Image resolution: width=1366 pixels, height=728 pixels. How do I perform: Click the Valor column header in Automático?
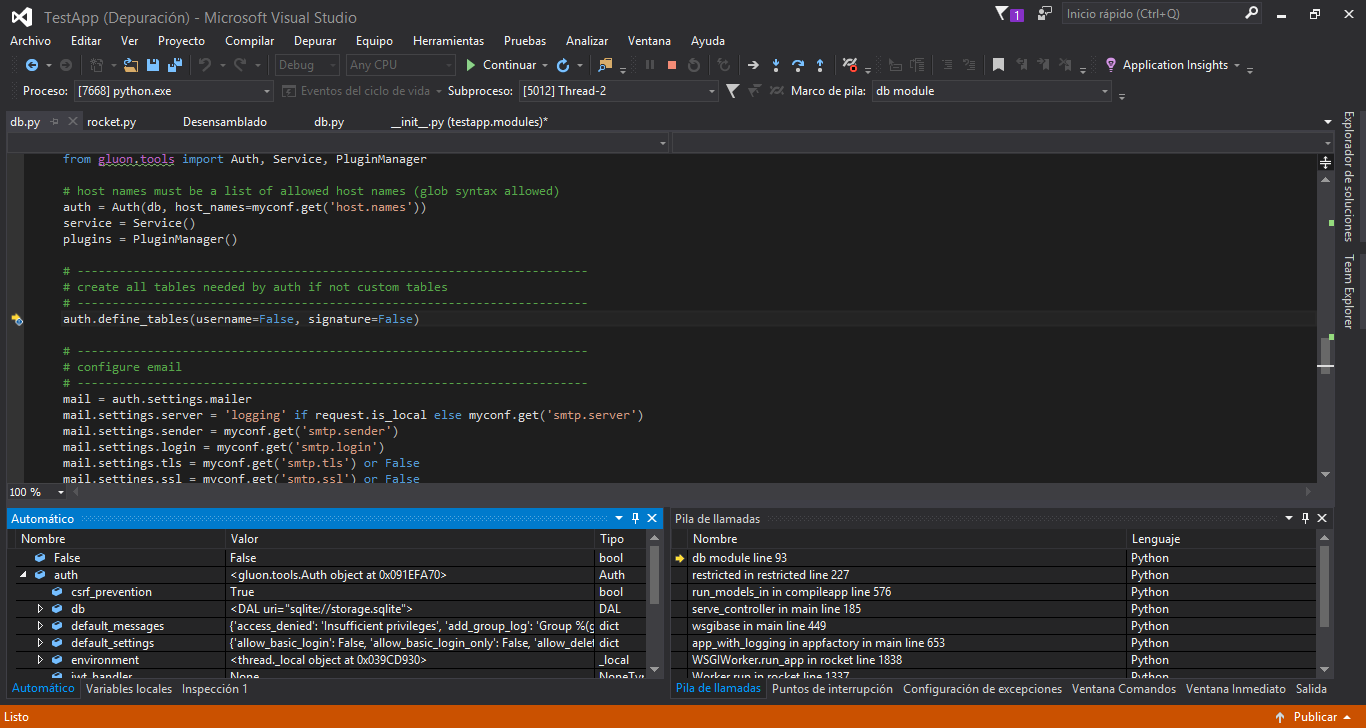tap(410, 539)
